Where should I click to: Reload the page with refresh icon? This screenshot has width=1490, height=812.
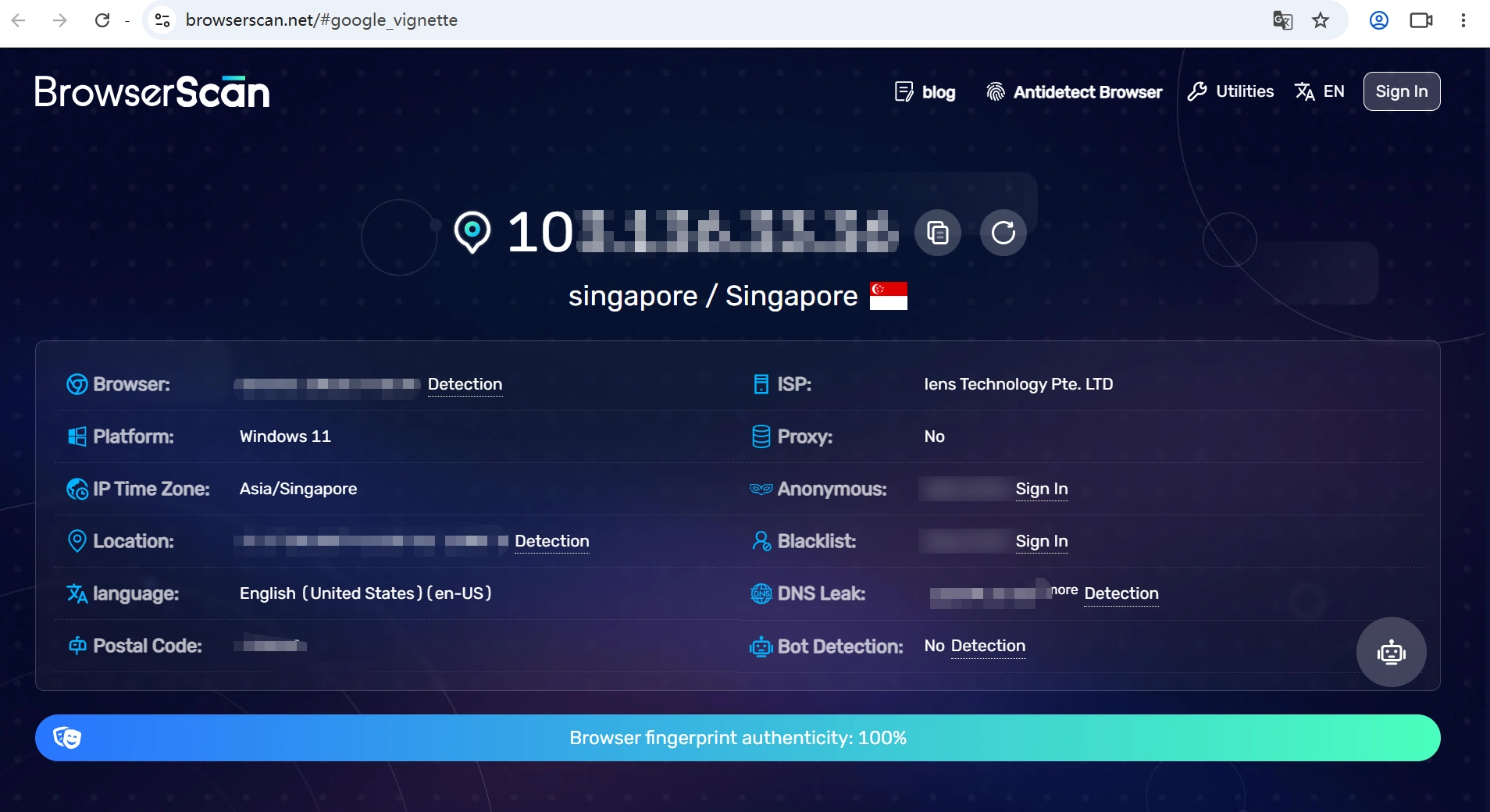pos(102,20)
